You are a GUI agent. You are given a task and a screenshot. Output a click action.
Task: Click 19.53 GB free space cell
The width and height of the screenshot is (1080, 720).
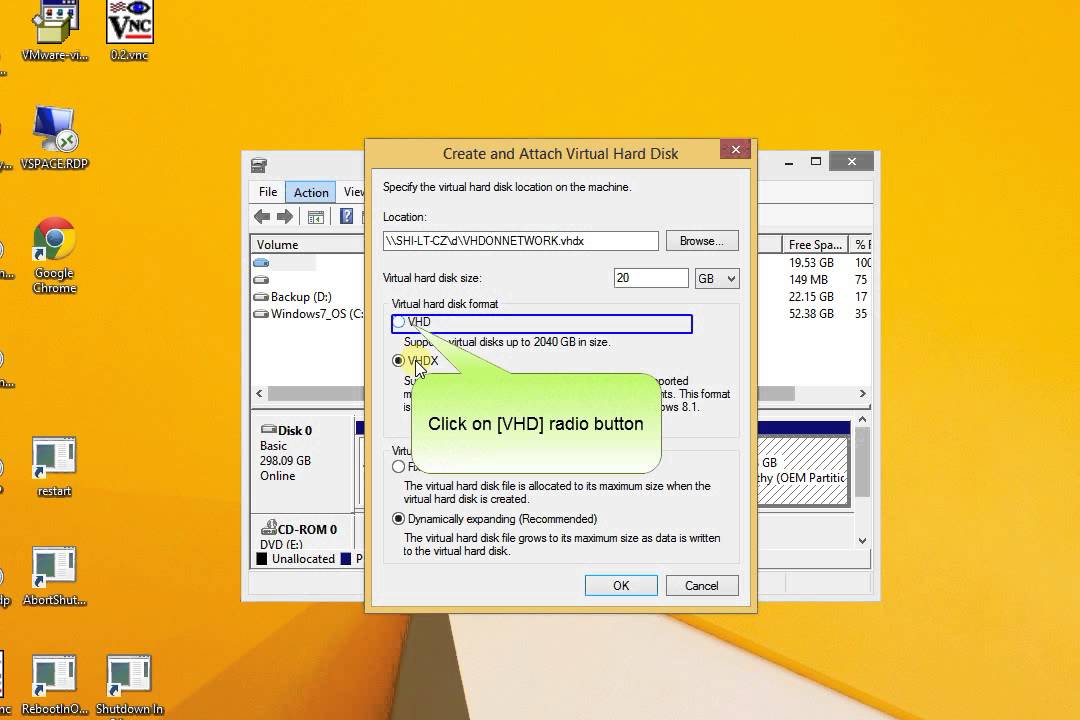click(811, 263)
